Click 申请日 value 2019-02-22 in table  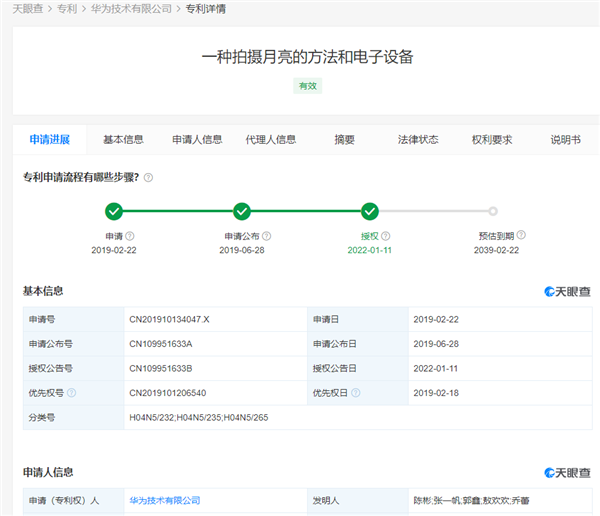(436, 319)
